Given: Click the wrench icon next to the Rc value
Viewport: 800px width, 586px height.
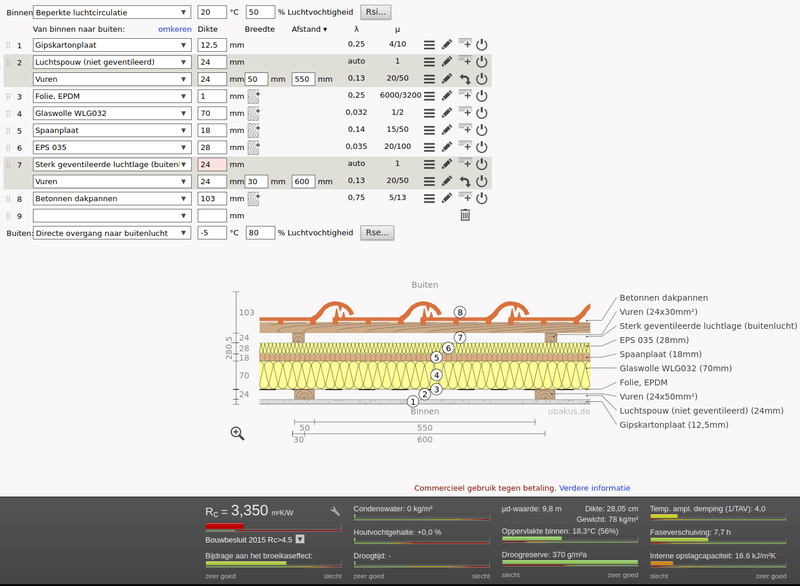Looking at the screenshot, I should coord(335,511).
